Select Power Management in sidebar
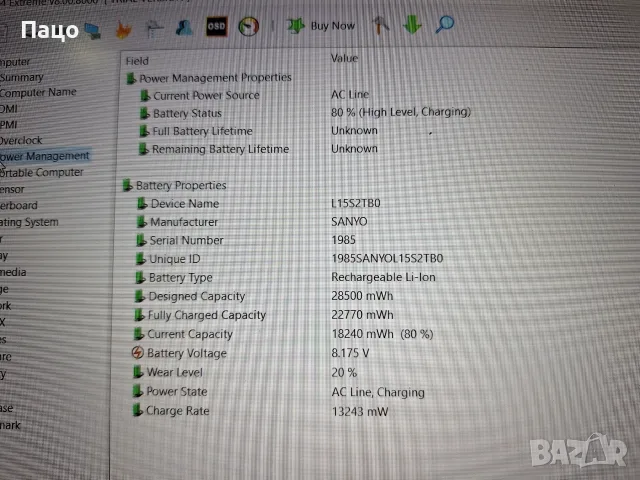 pos(44,156)
